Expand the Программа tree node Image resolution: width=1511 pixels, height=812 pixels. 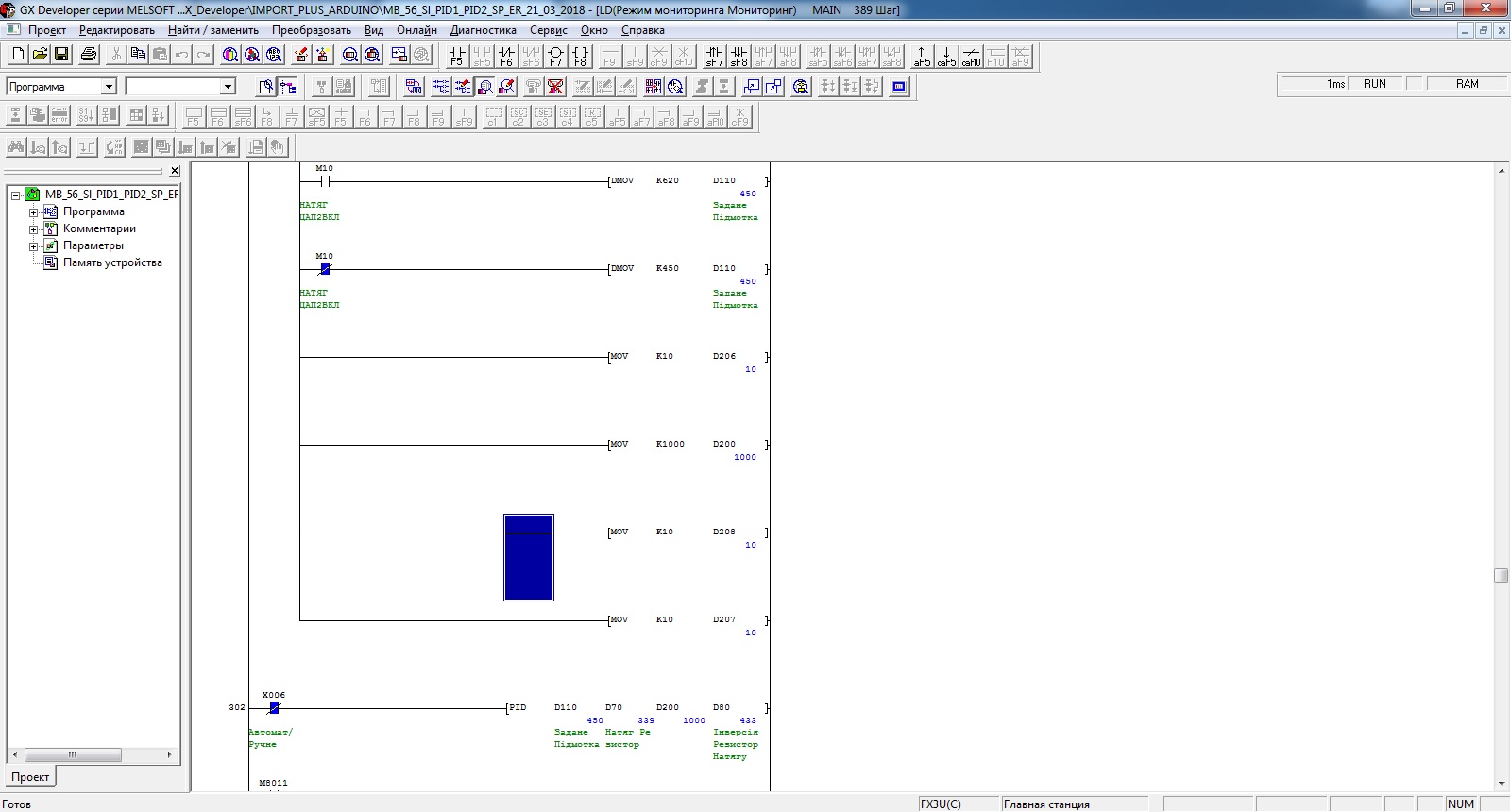[34, 212]
